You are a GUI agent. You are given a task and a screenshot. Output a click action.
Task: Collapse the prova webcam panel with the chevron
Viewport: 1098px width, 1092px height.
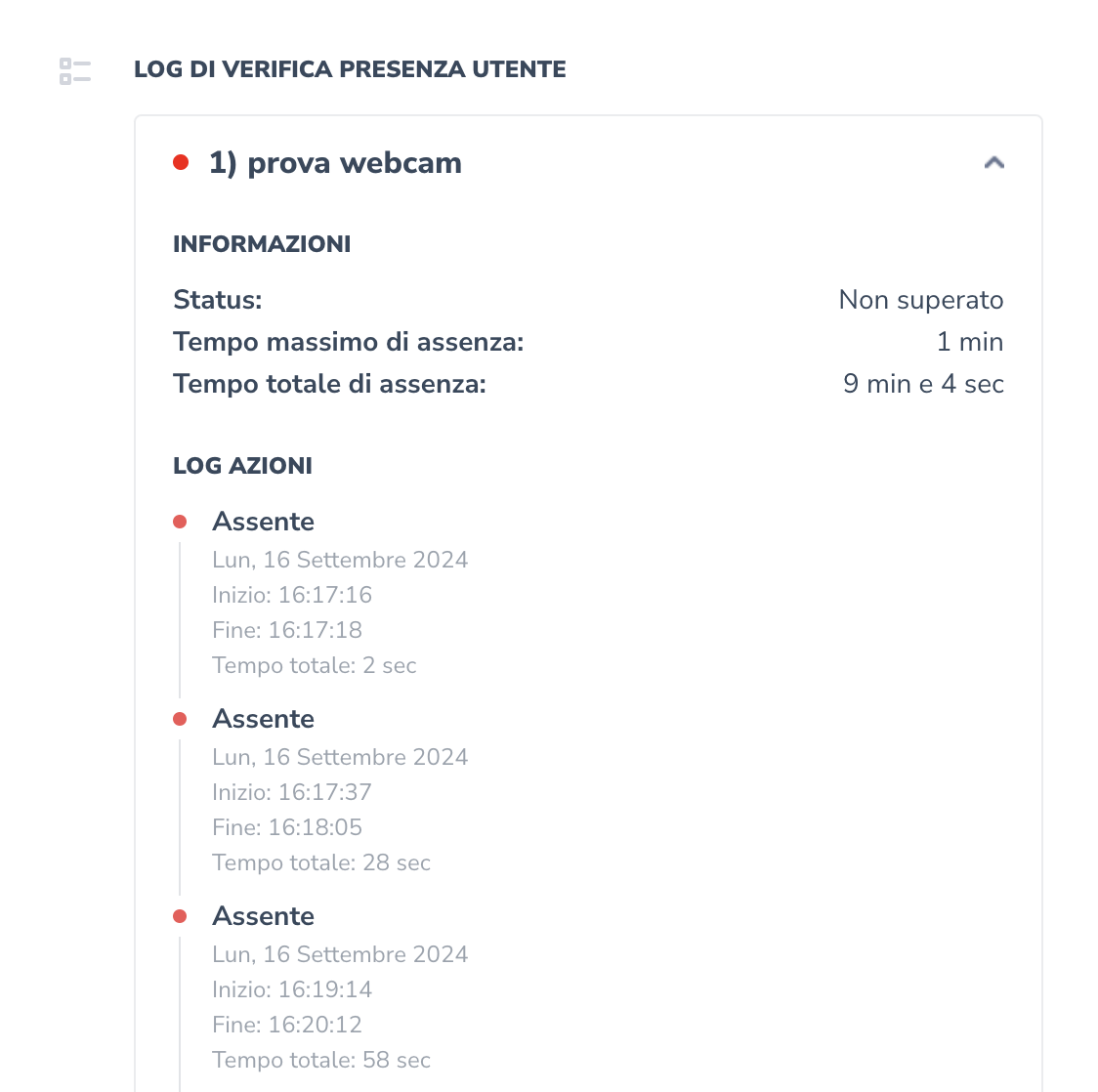[x=993, y=163]
